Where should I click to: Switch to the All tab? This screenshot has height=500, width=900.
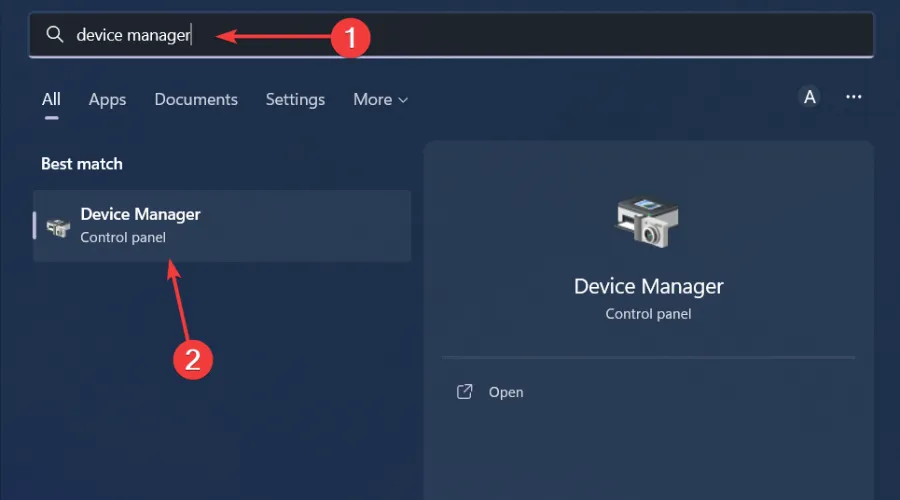(51, 99)
